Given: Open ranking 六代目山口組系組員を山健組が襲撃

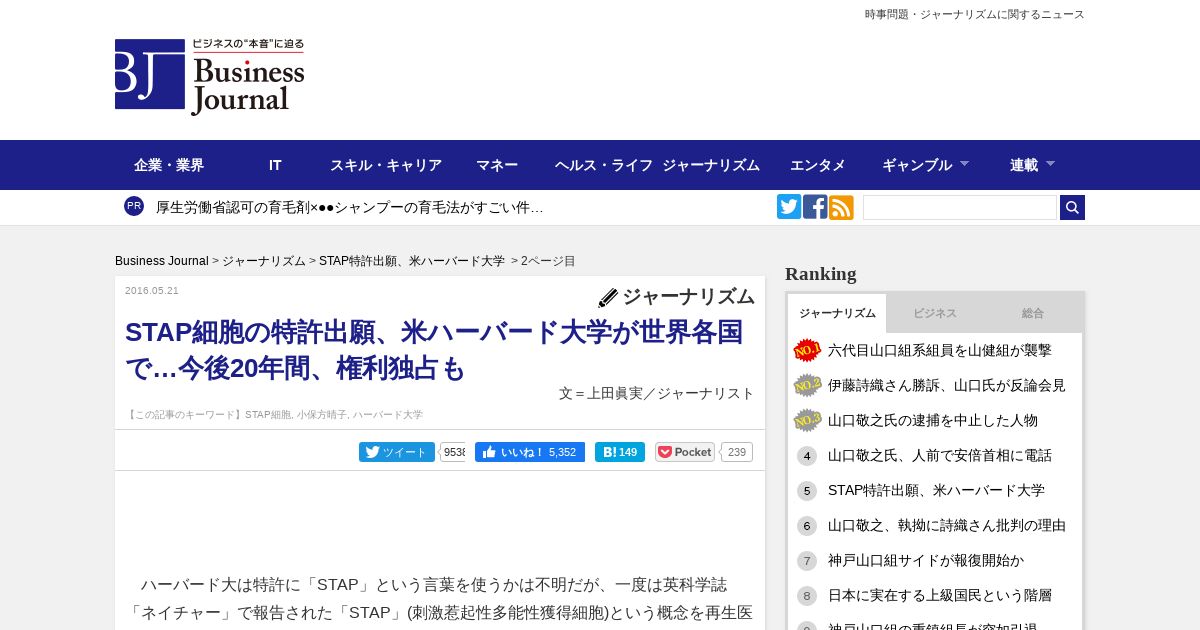Looking at the screenshot, I should 940,350.
